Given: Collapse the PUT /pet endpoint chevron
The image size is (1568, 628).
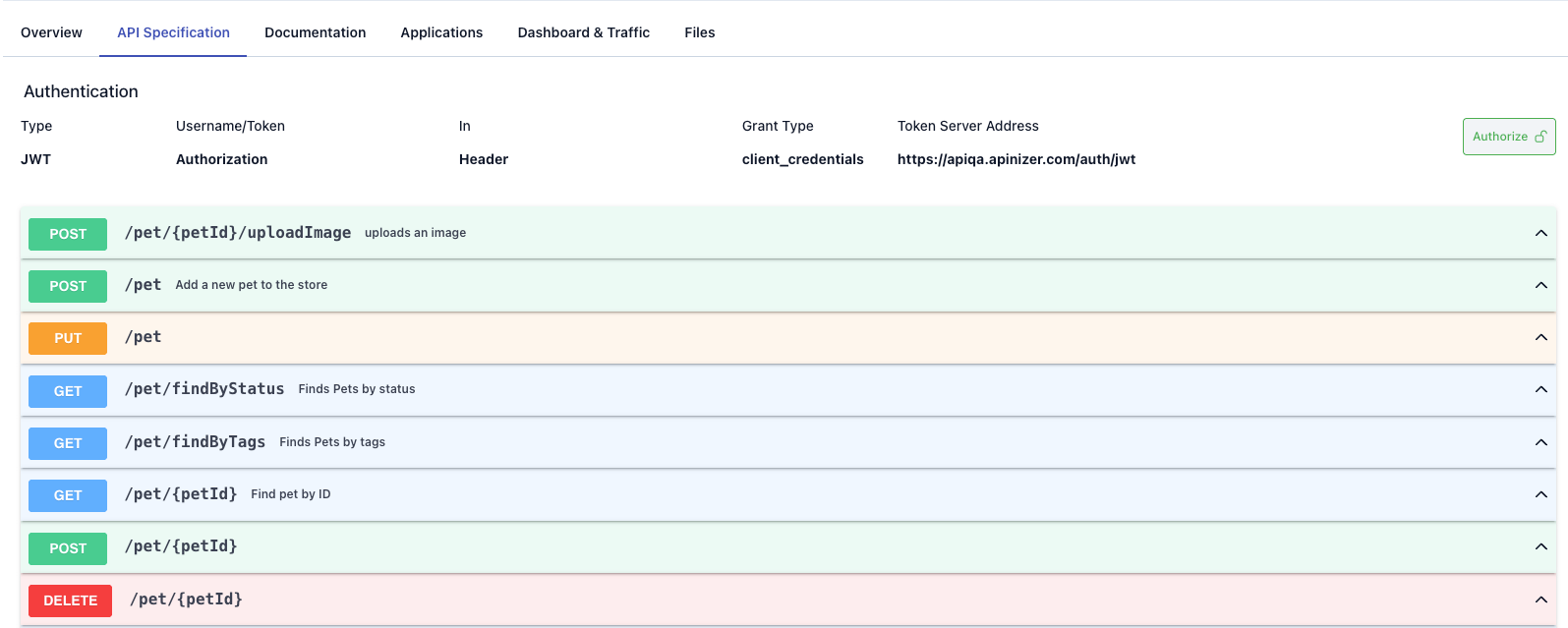Looking at the screenshot, I should click(1540, 337).
